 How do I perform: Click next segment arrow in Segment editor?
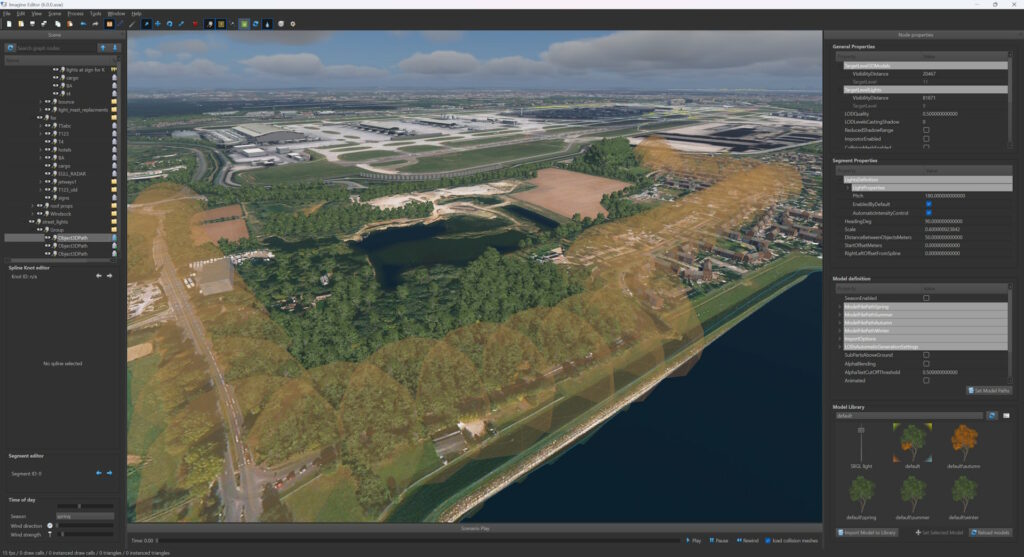point(109,473)
